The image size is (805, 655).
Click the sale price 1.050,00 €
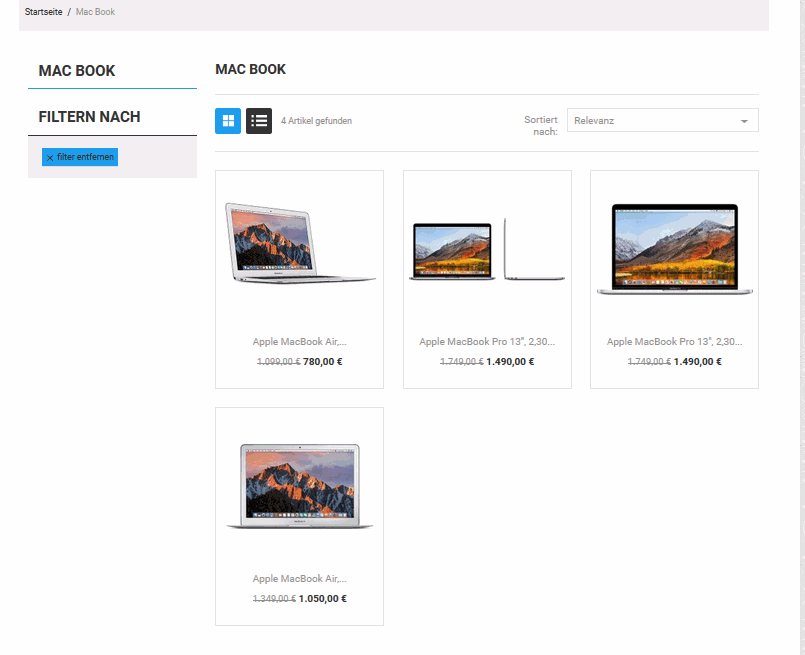(322, 599)
